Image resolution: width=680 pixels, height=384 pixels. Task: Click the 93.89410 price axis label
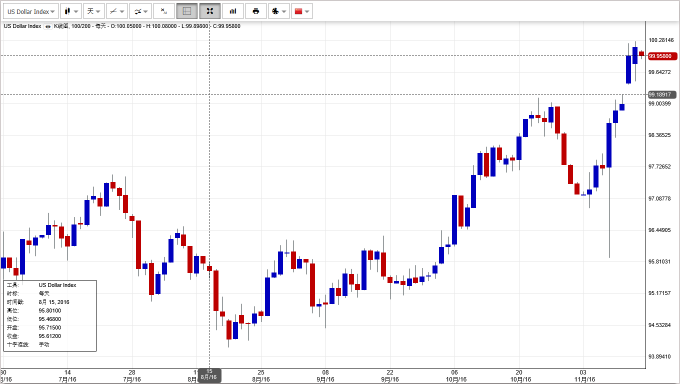point(660,356)
